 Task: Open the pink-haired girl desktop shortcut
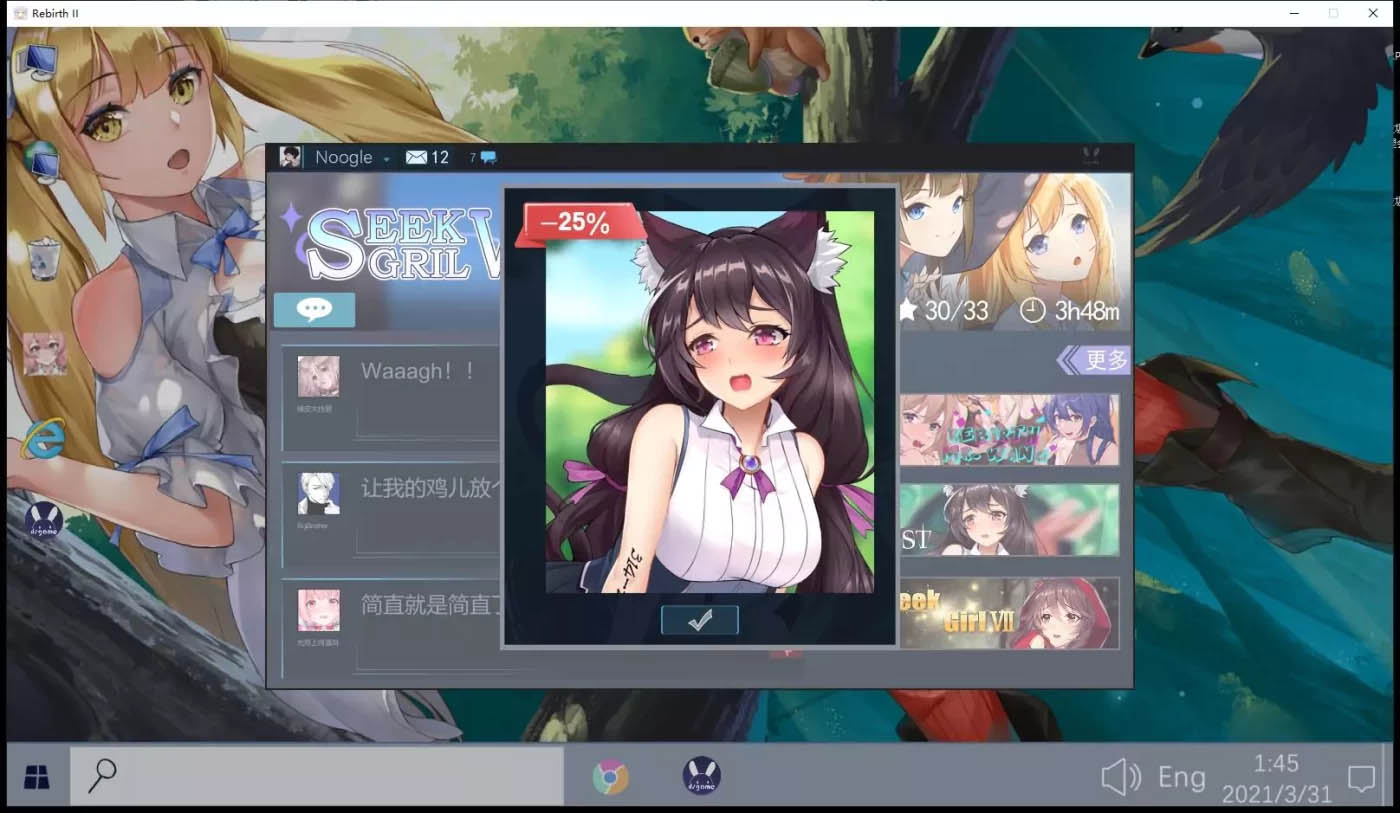pos(45,354)
